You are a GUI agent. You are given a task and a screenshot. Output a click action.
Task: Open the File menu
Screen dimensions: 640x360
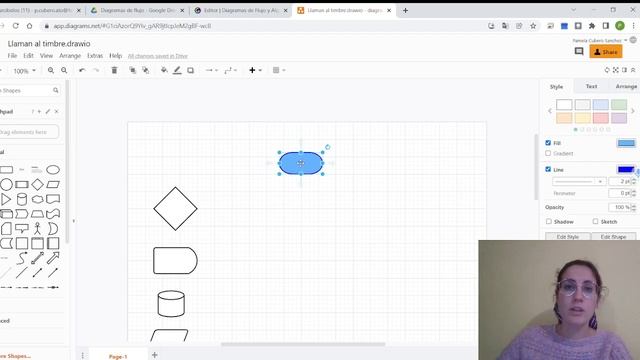click(12, 56)
